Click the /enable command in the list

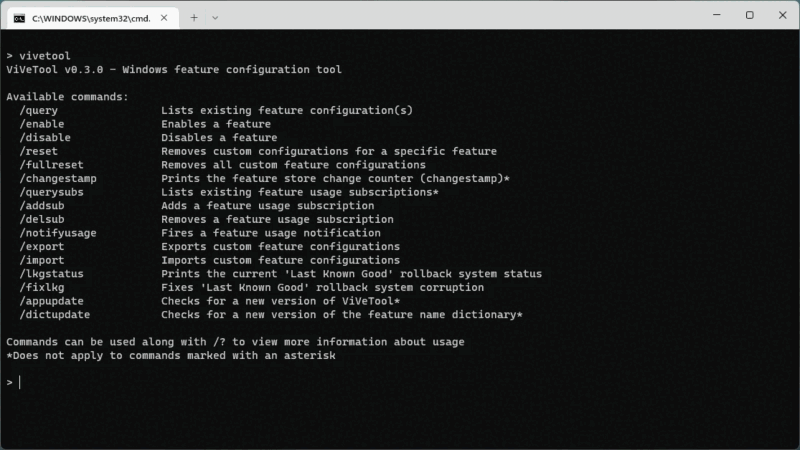tap(41, 124)
